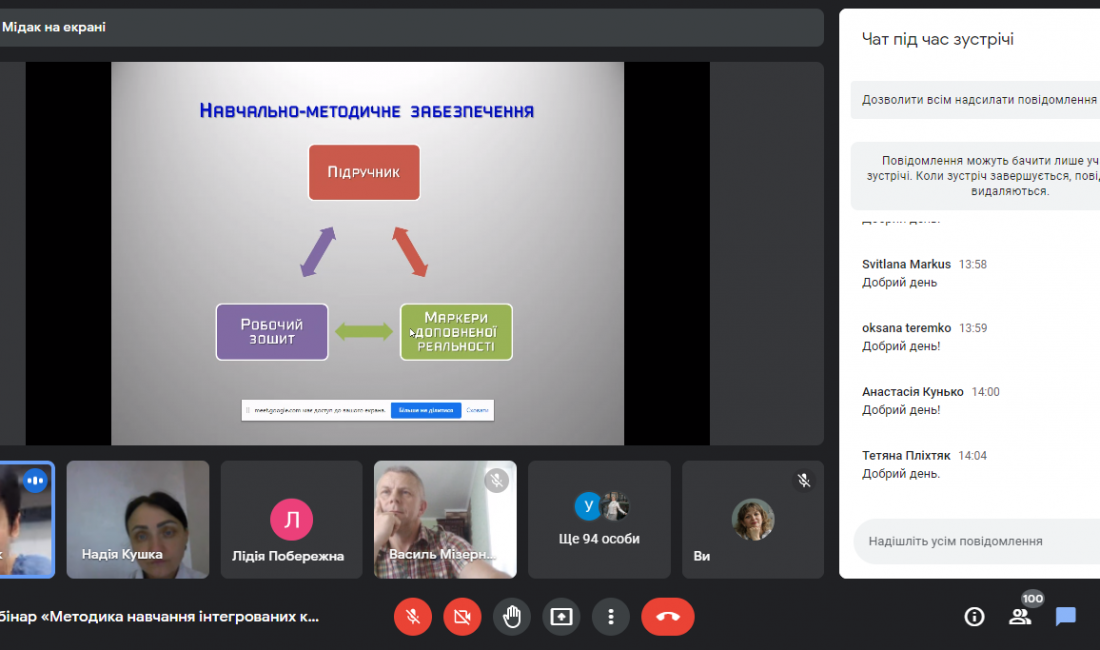Select Надія Кушка's video tile
1100x650 pixels.
(138, 519)
